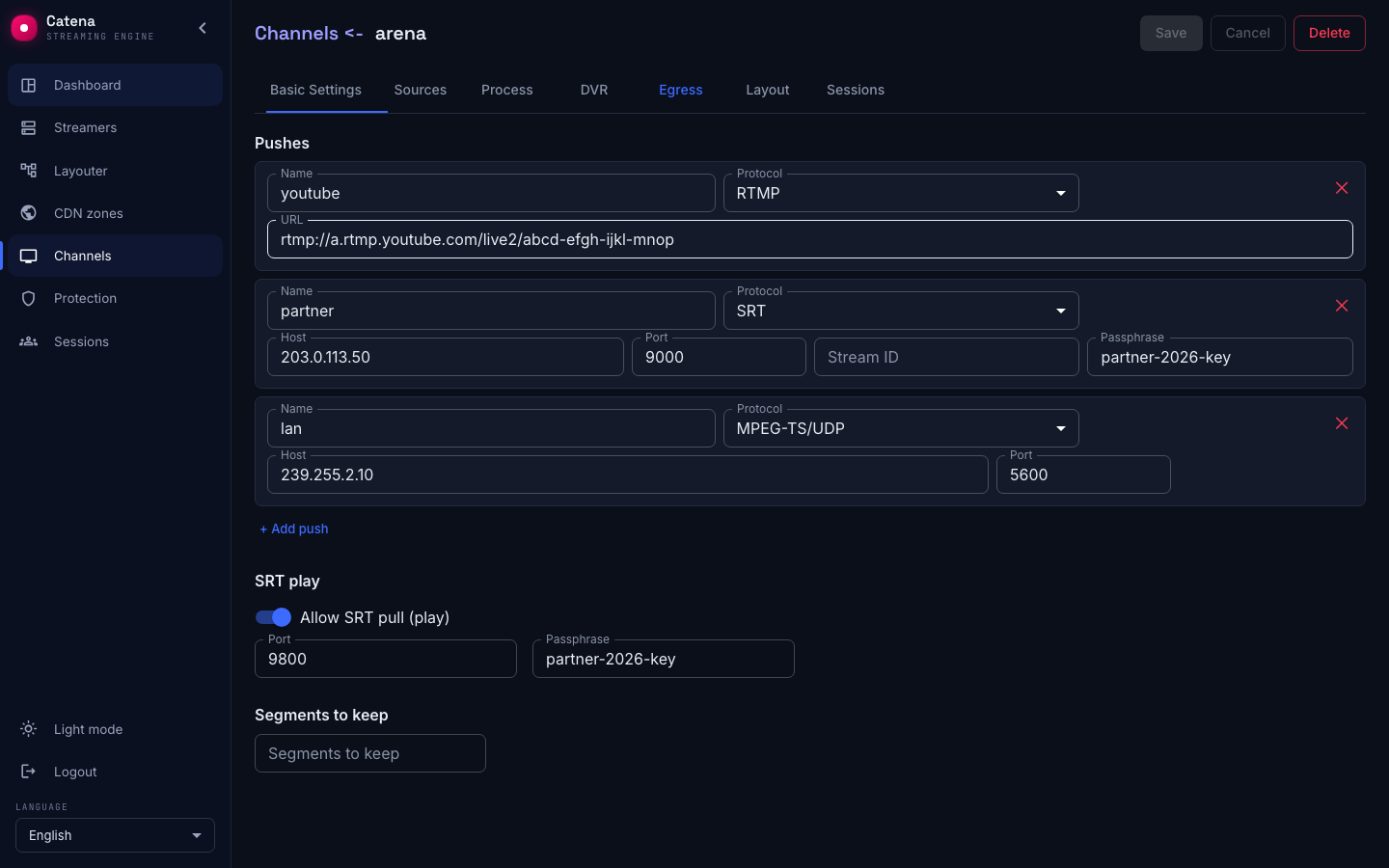The image size is (1389, 868).
Task: Open the DVR tab
Action: 594,90
